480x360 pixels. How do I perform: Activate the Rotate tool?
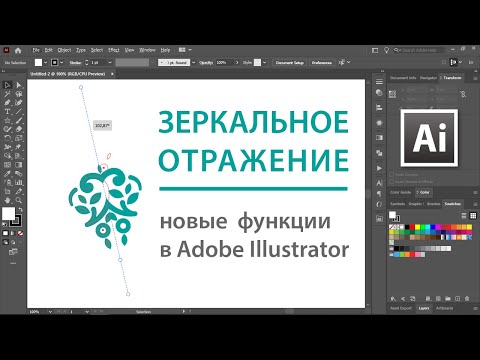point(8,138)
